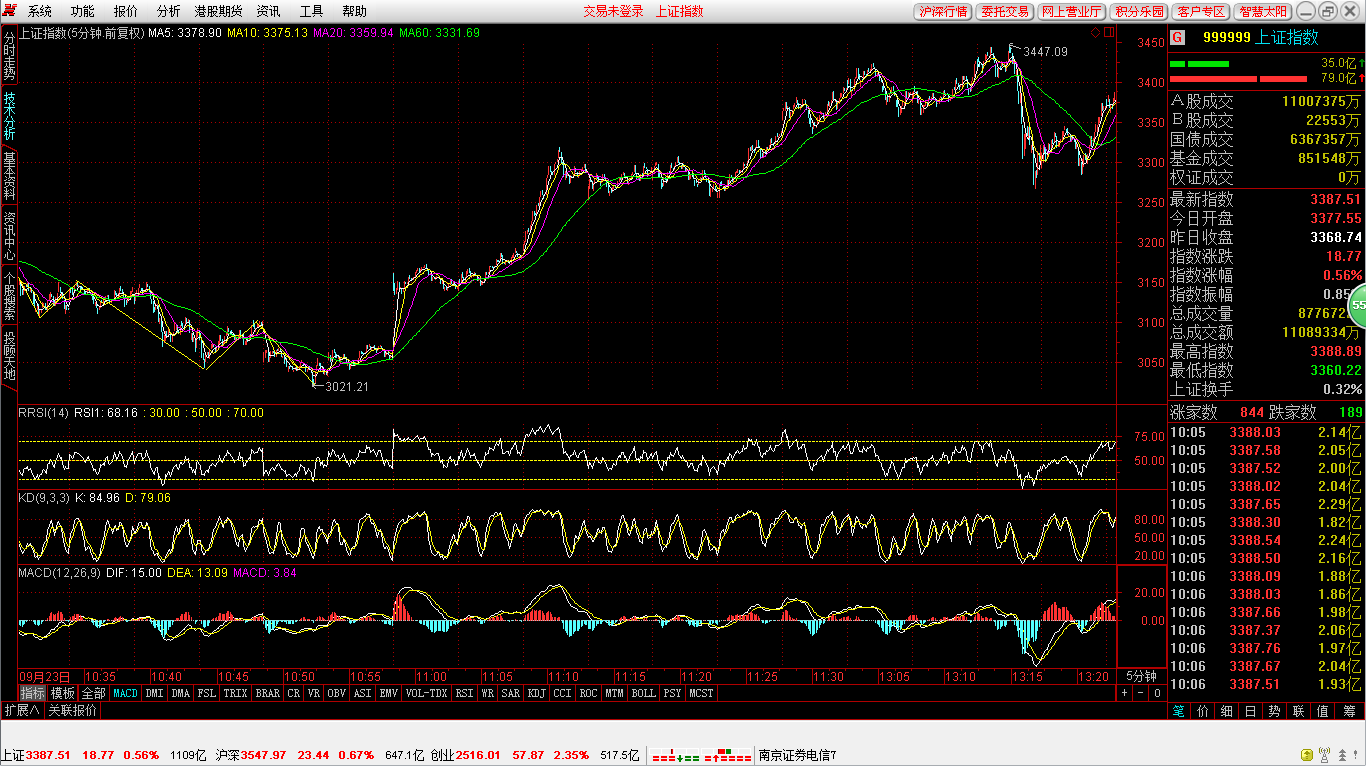
Task: Open the 客户专区 button
Action: coord(1202,12)
